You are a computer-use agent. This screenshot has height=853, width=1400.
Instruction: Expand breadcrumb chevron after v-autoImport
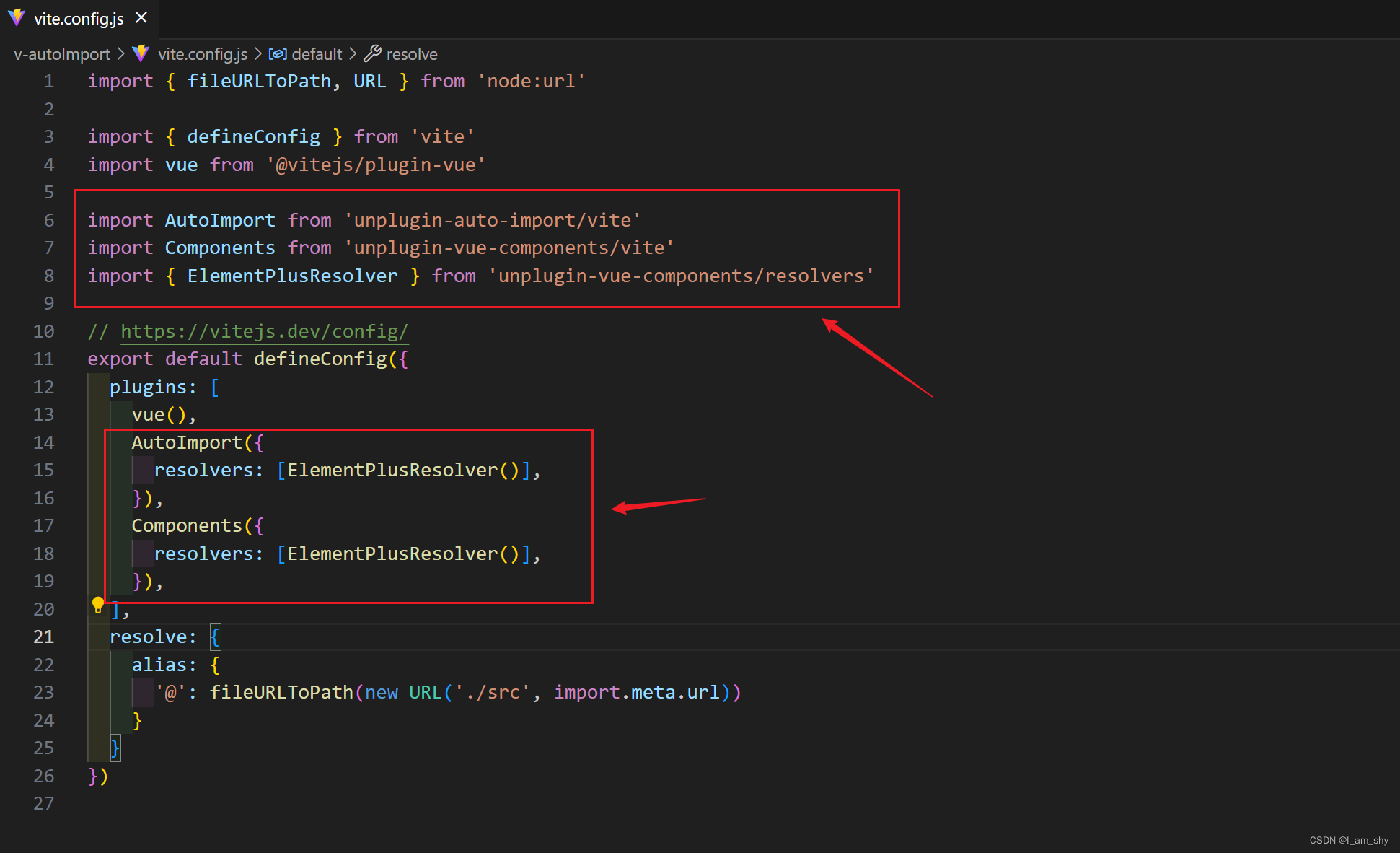point(121,54)
